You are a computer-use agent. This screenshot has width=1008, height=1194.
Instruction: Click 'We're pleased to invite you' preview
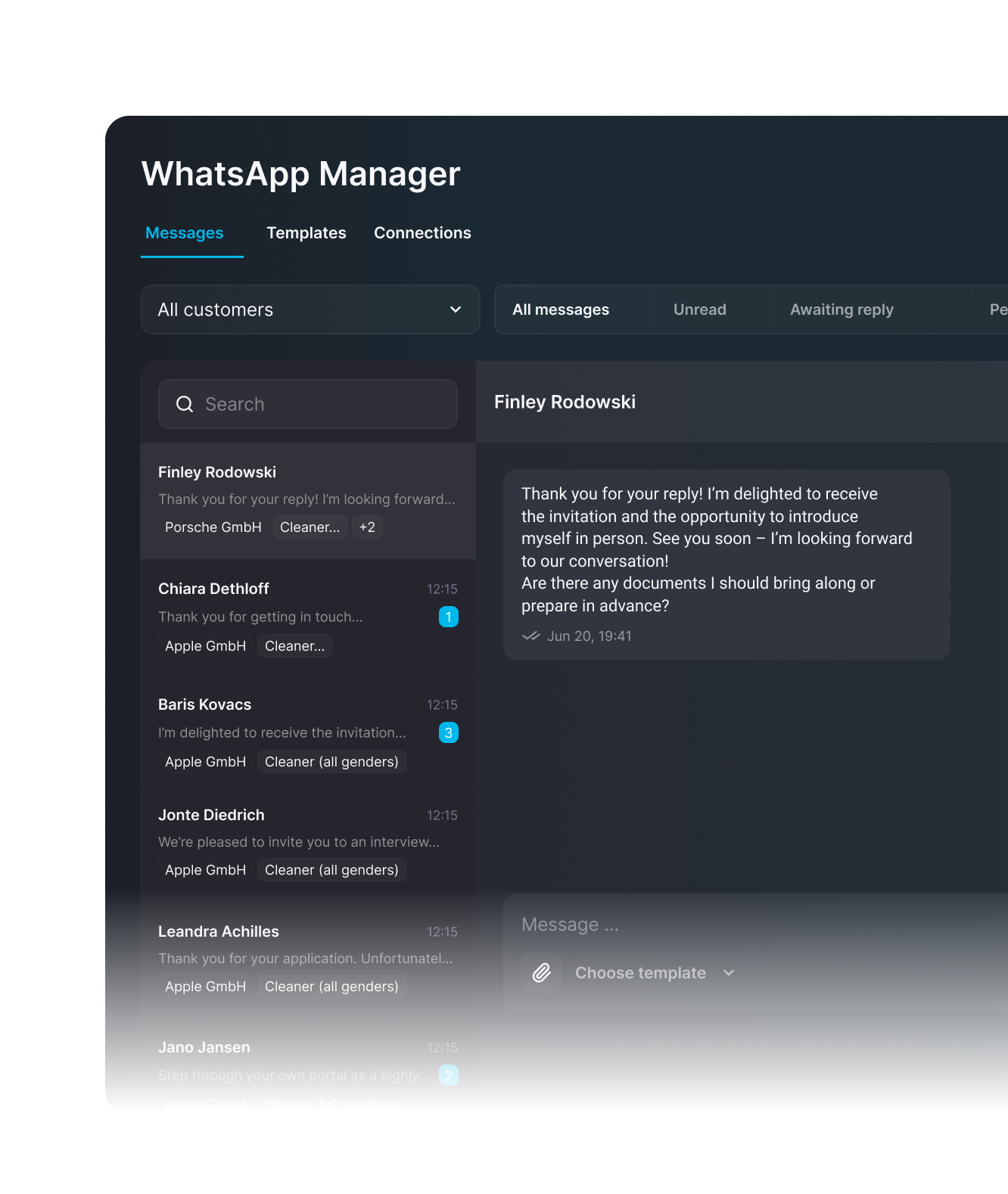pyautogui.click(x=299, y=842)
